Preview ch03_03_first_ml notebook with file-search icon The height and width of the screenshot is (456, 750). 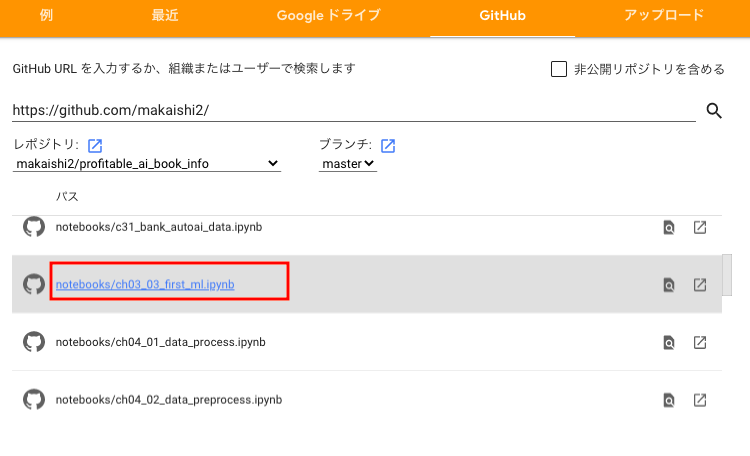pos(669,285)
